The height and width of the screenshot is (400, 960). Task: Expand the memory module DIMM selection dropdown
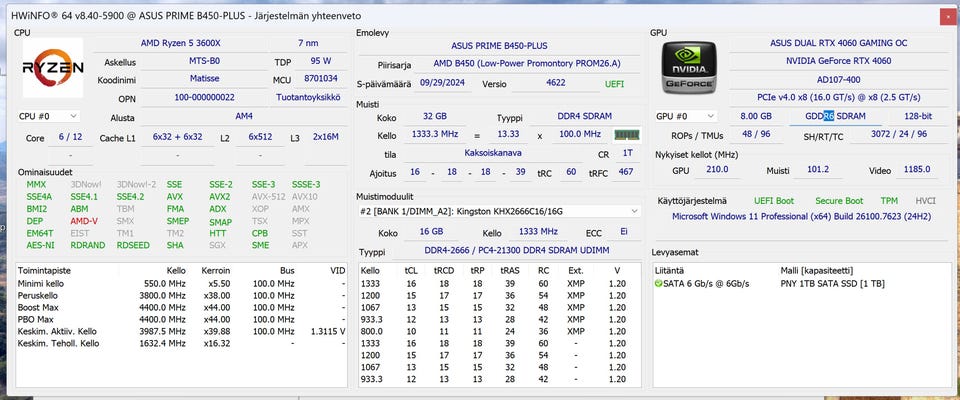(633, 211)
